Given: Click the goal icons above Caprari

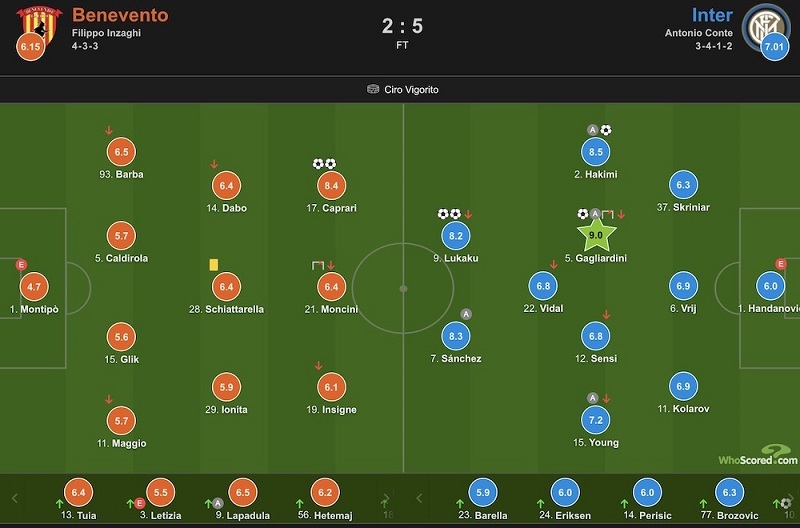Looking at the screenshot, I should (x=325, y=164).
